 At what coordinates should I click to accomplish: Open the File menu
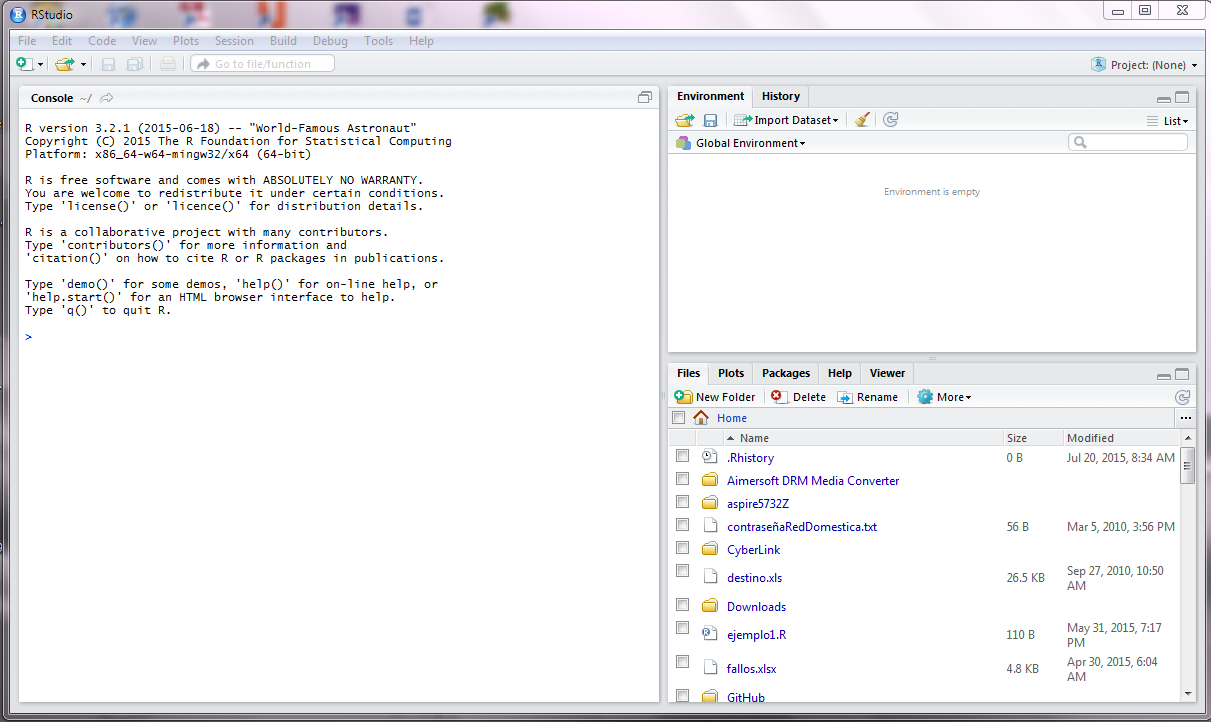[x=27, y=41]
